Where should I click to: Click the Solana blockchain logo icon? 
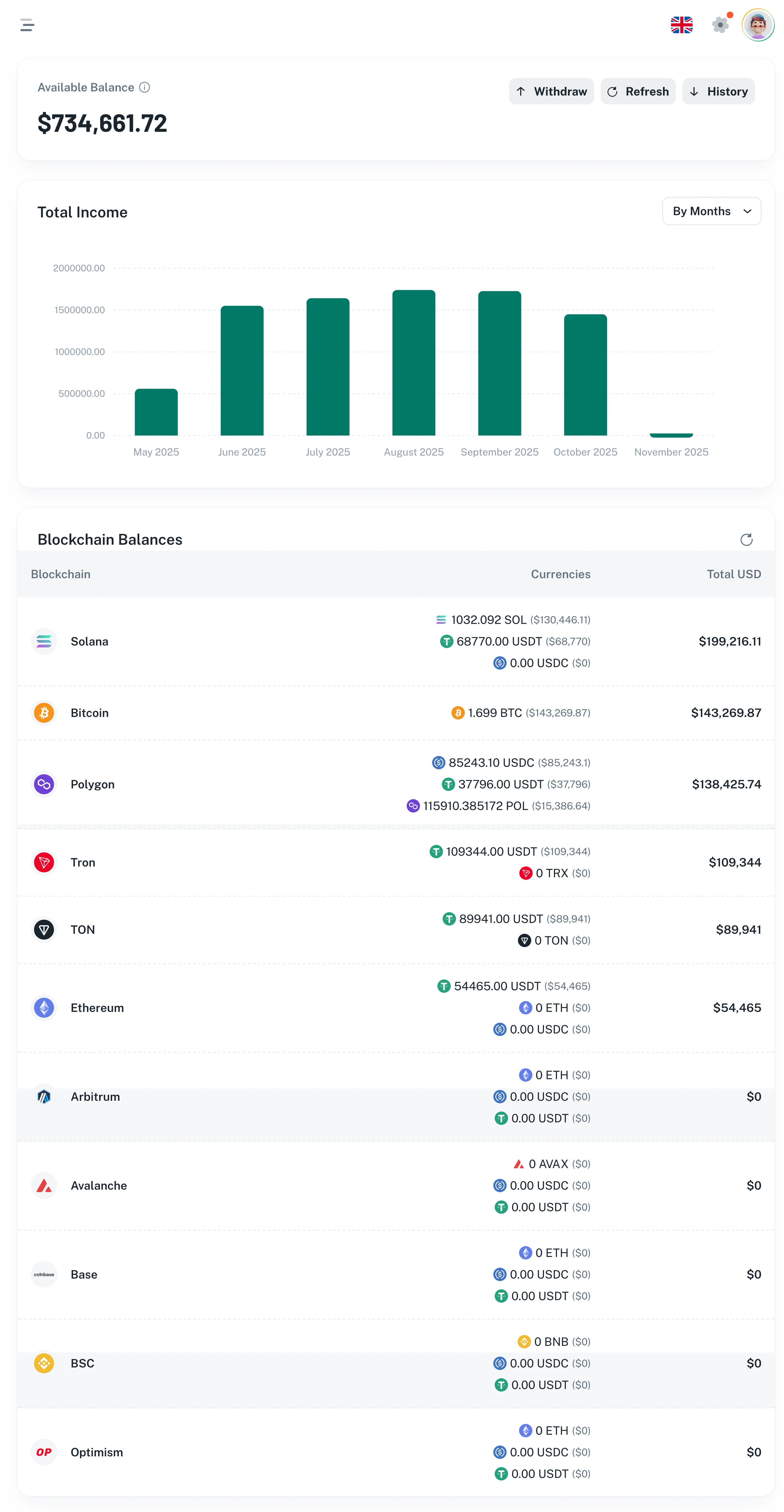pos(44,642)
